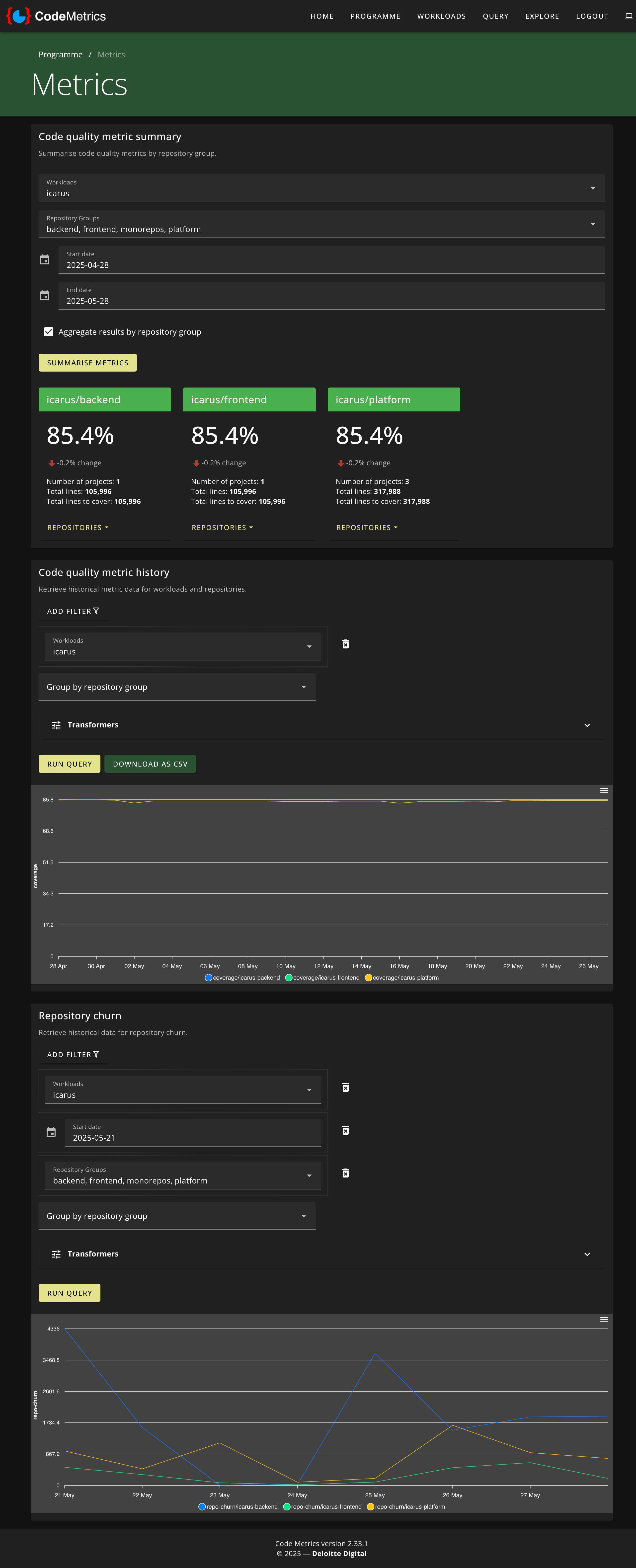Click the CodeMetrics logo icon

coord(18,16)
